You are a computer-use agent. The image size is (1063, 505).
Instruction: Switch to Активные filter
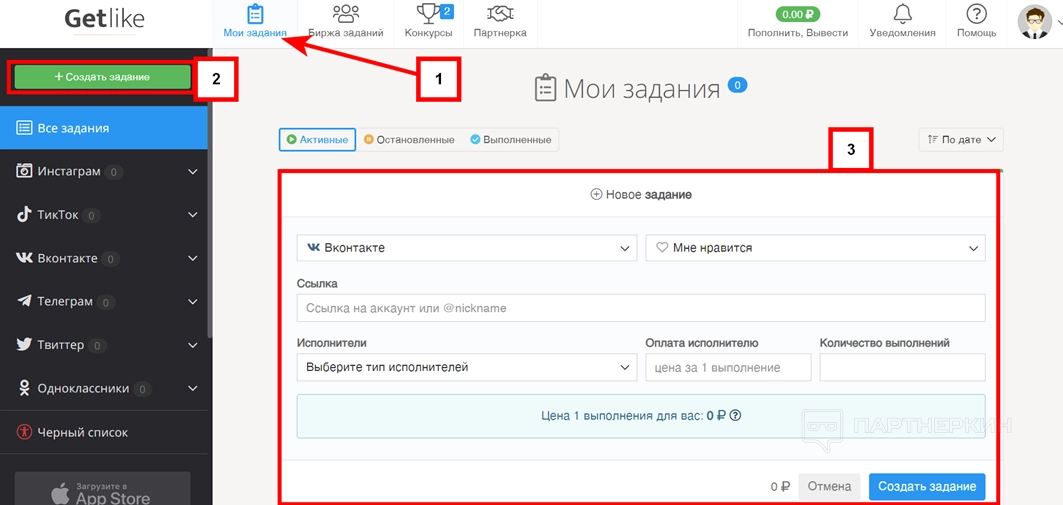(x=317, y=140)
